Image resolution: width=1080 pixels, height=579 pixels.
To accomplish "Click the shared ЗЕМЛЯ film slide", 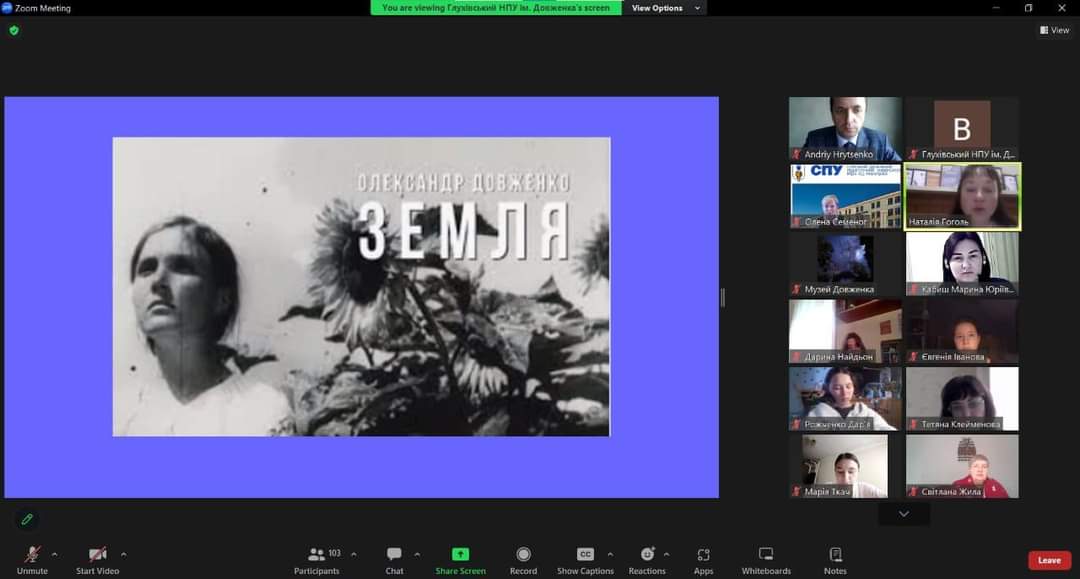I will click(x=362, y=286).
